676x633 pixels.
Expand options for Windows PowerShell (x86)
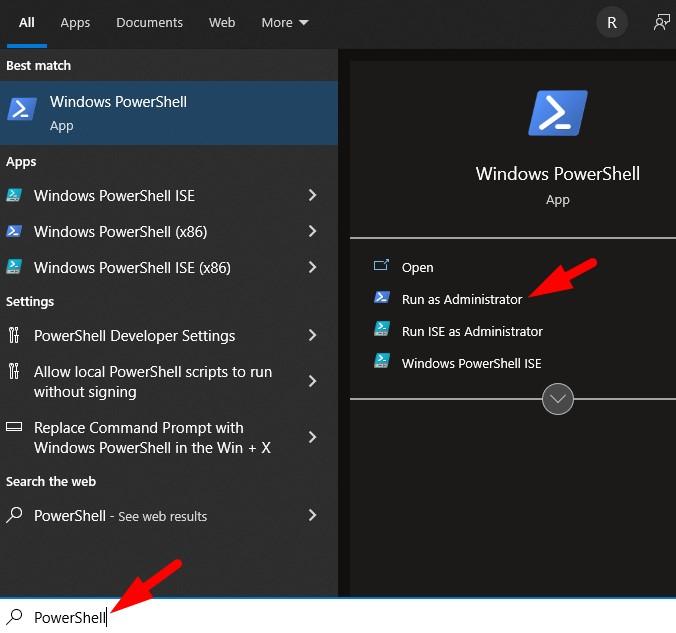click(x=313, y=231)
